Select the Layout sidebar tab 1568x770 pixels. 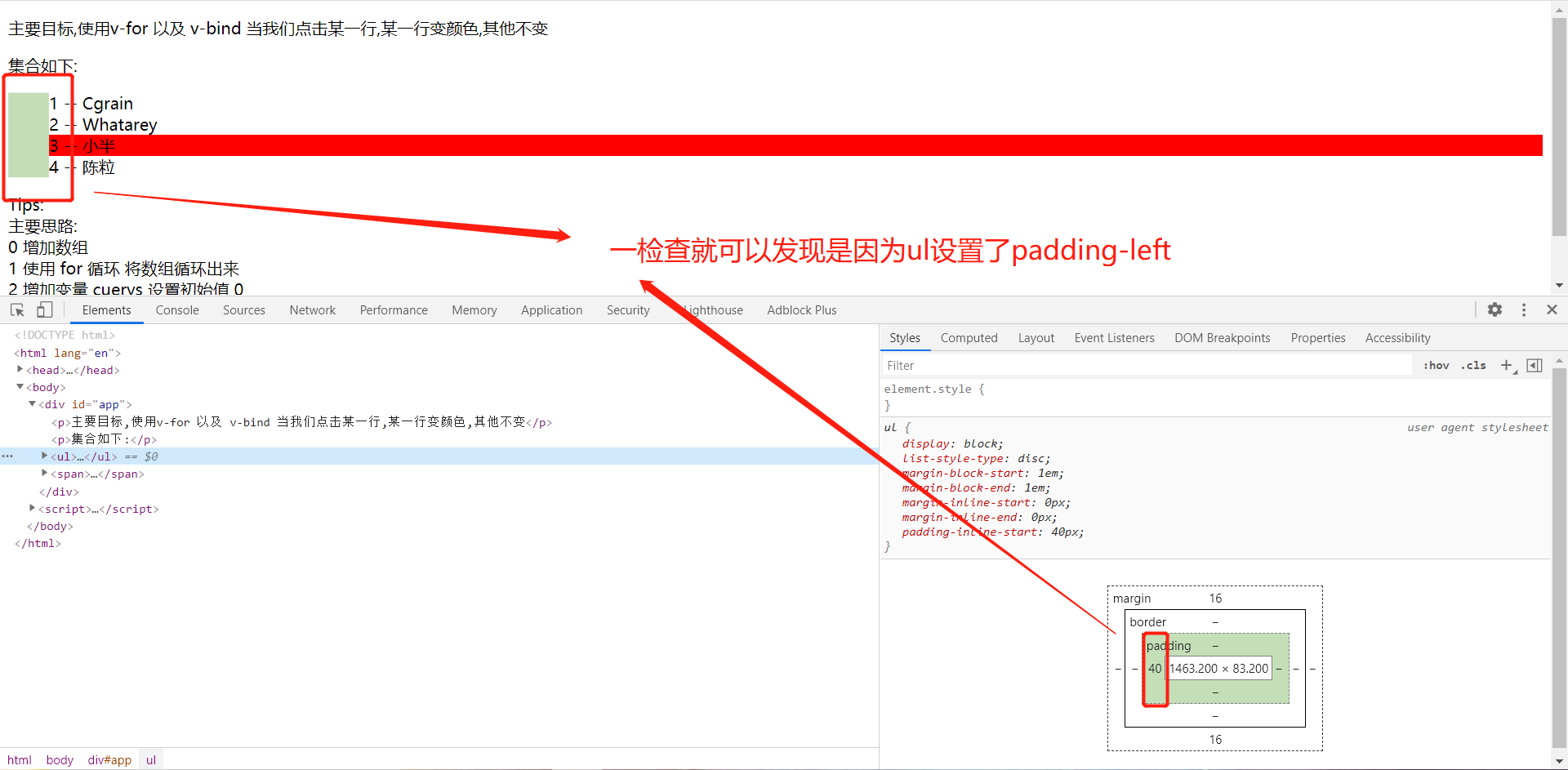click(x=1036, y=338)
